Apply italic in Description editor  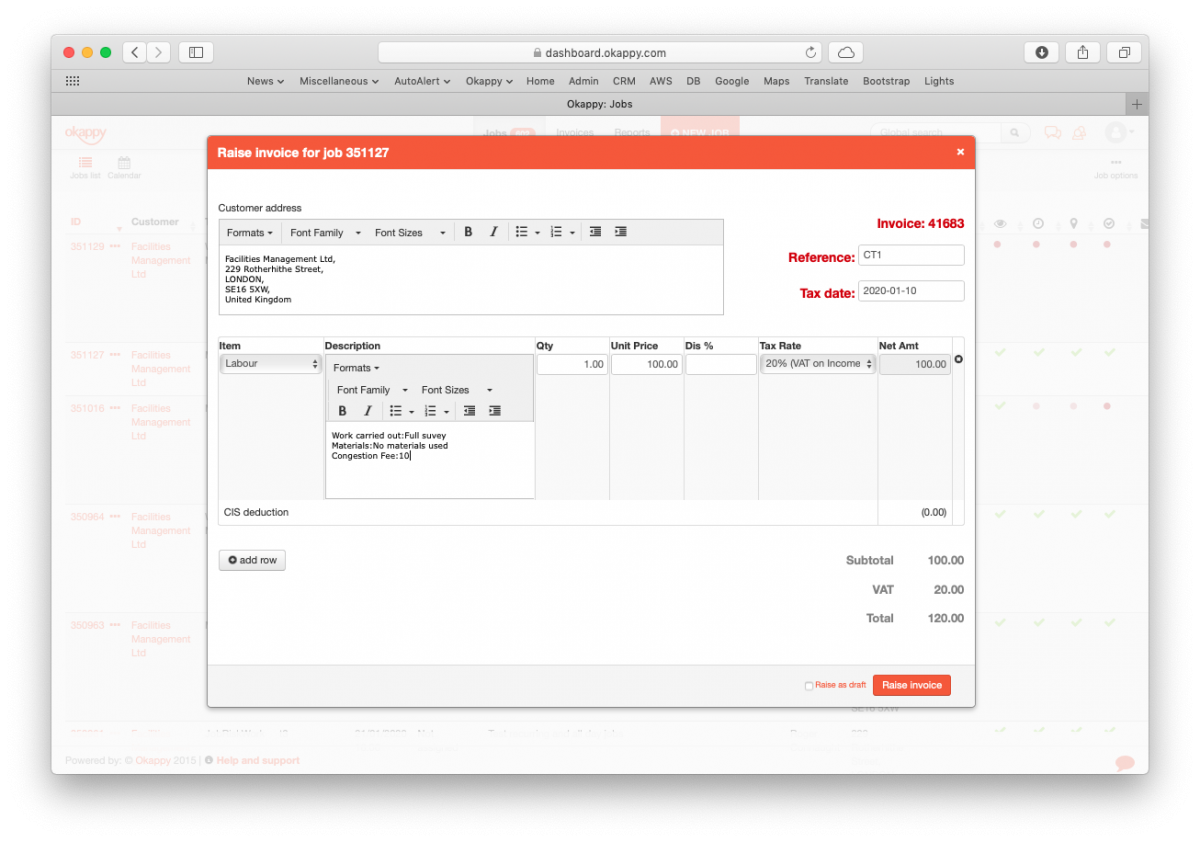(367, 411)
